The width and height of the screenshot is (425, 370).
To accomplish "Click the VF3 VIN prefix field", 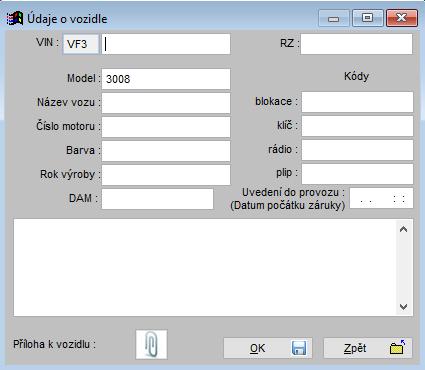I will [x=81, y=44].
